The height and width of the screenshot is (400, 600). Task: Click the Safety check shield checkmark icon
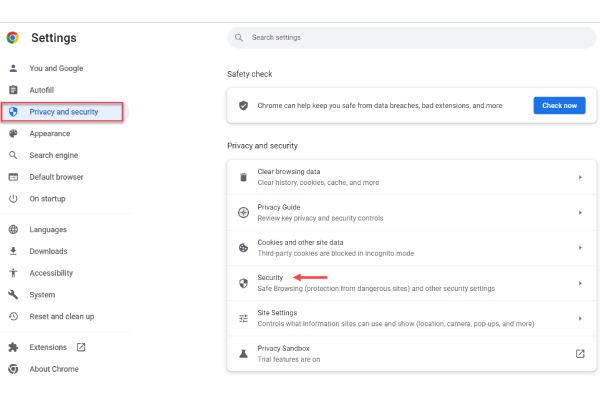click(x=243, y=105)
